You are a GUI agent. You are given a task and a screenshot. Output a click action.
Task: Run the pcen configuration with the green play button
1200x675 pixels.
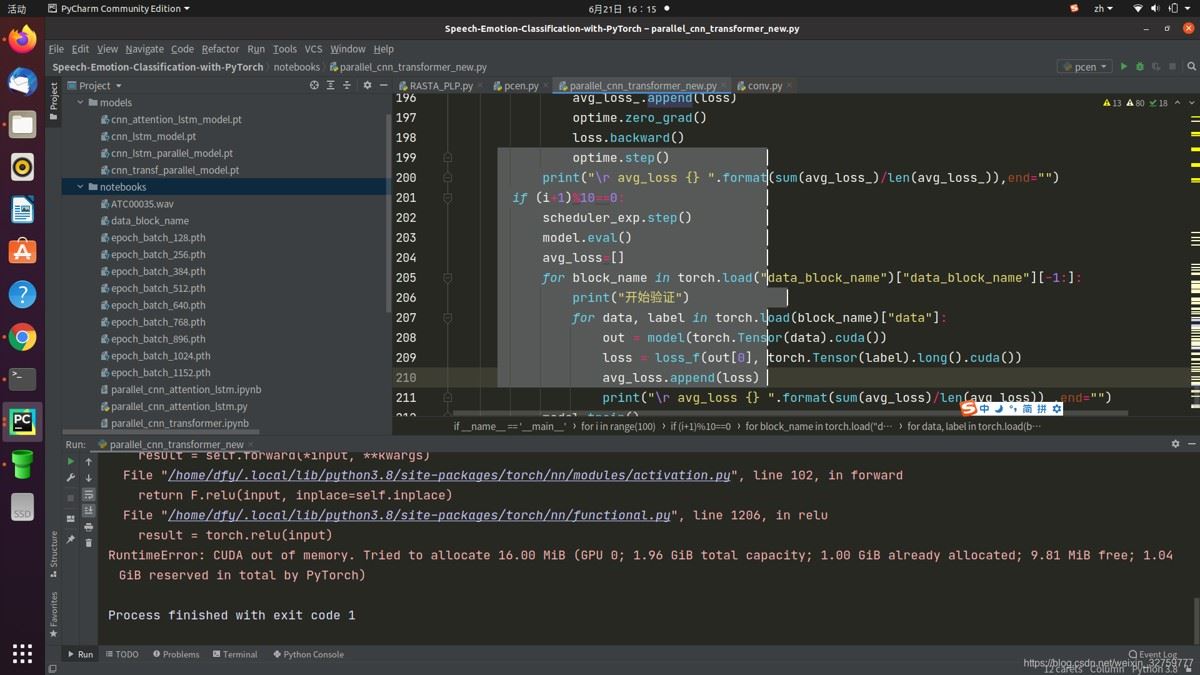click(x=1123, y=67)
